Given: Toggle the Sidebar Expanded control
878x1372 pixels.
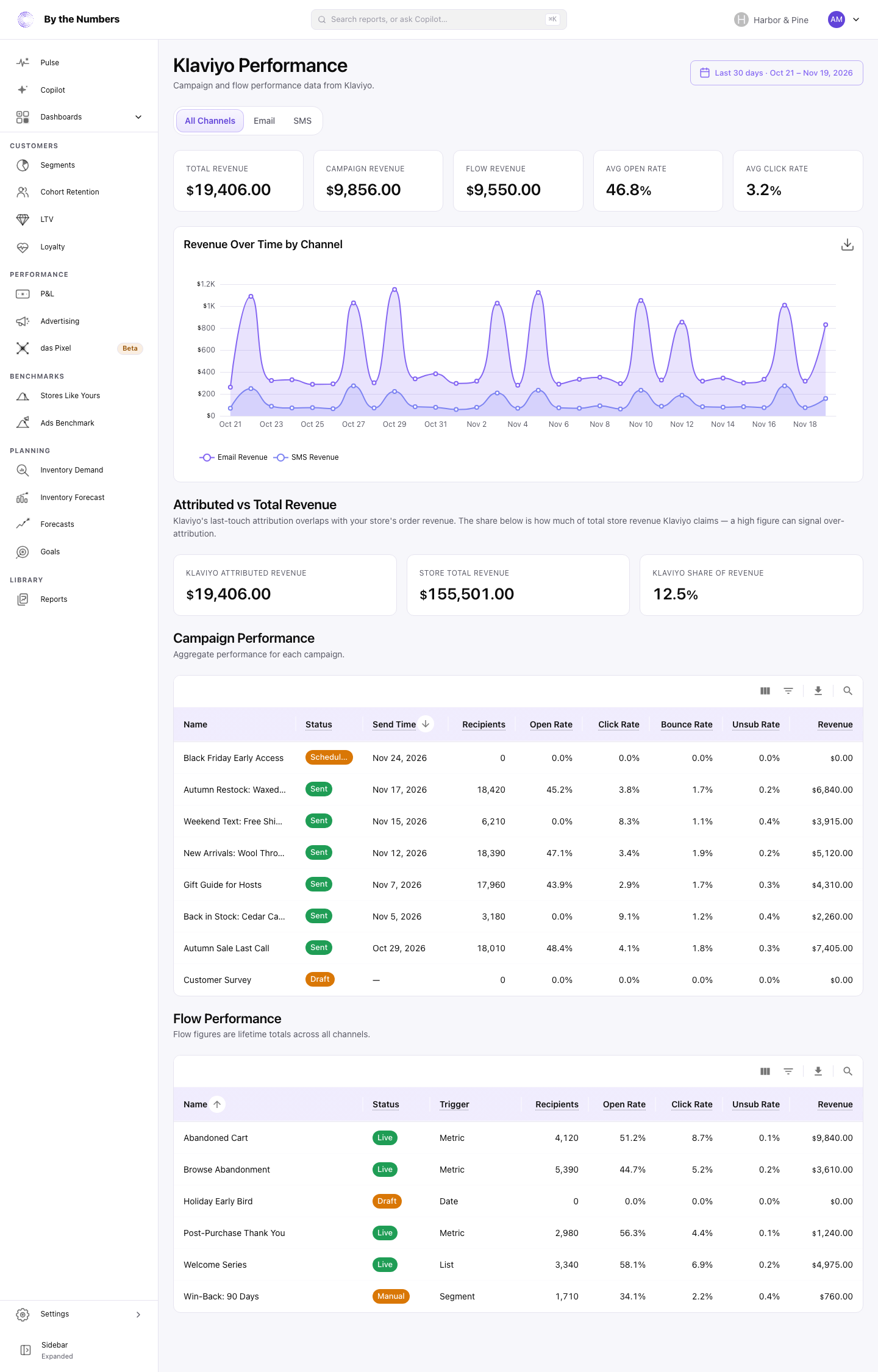Looking at the screenshot, I should pos(48,1350).
